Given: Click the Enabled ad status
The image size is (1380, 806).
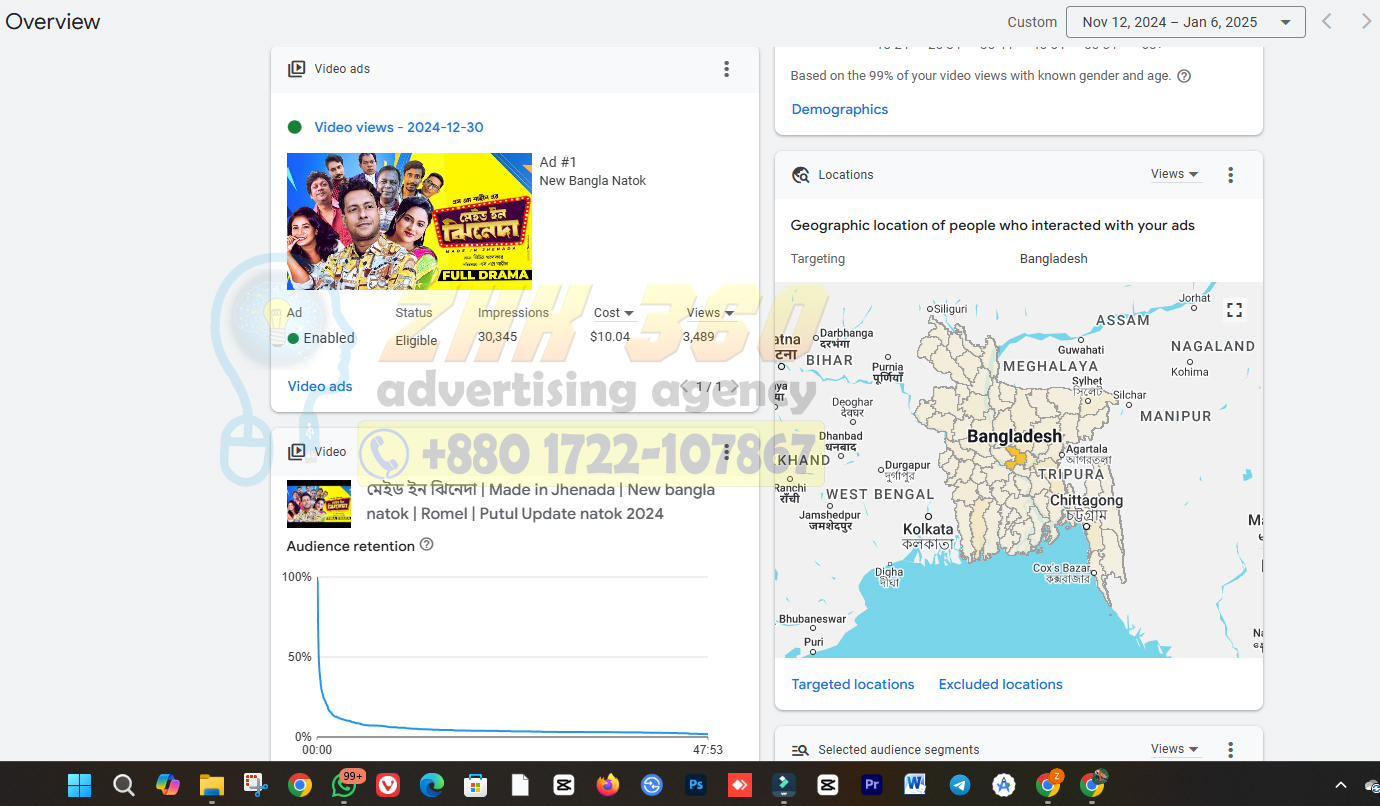Looking at the screenshot, I should (321, 338).
